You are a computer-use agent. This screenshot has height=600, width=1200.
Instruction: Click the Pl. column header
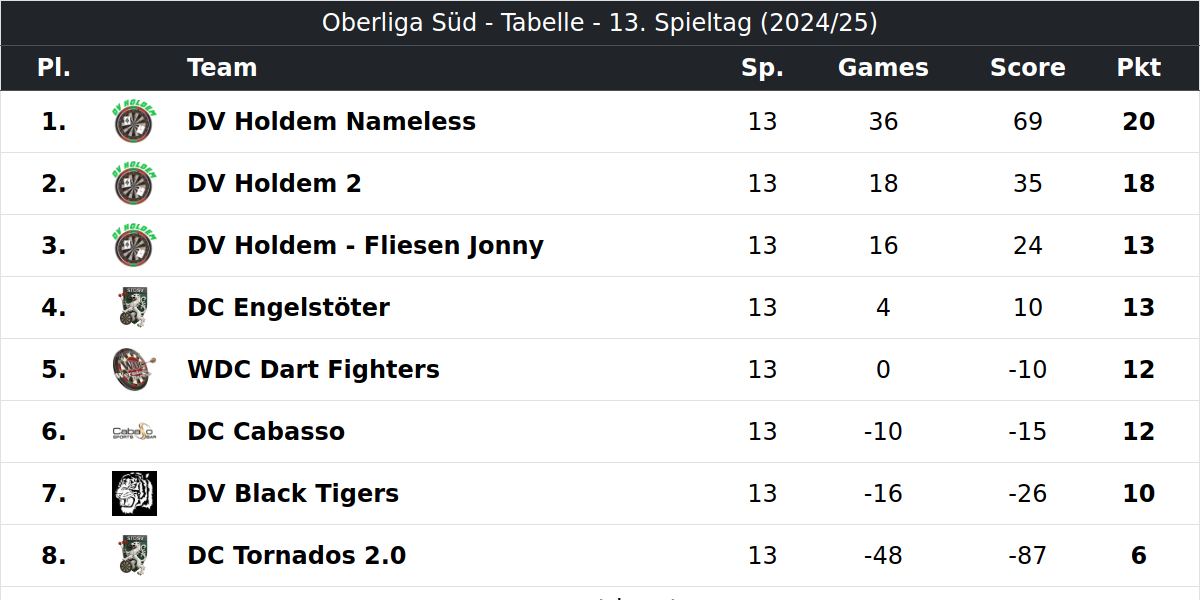pyautogui.click(x=54, y=68)
